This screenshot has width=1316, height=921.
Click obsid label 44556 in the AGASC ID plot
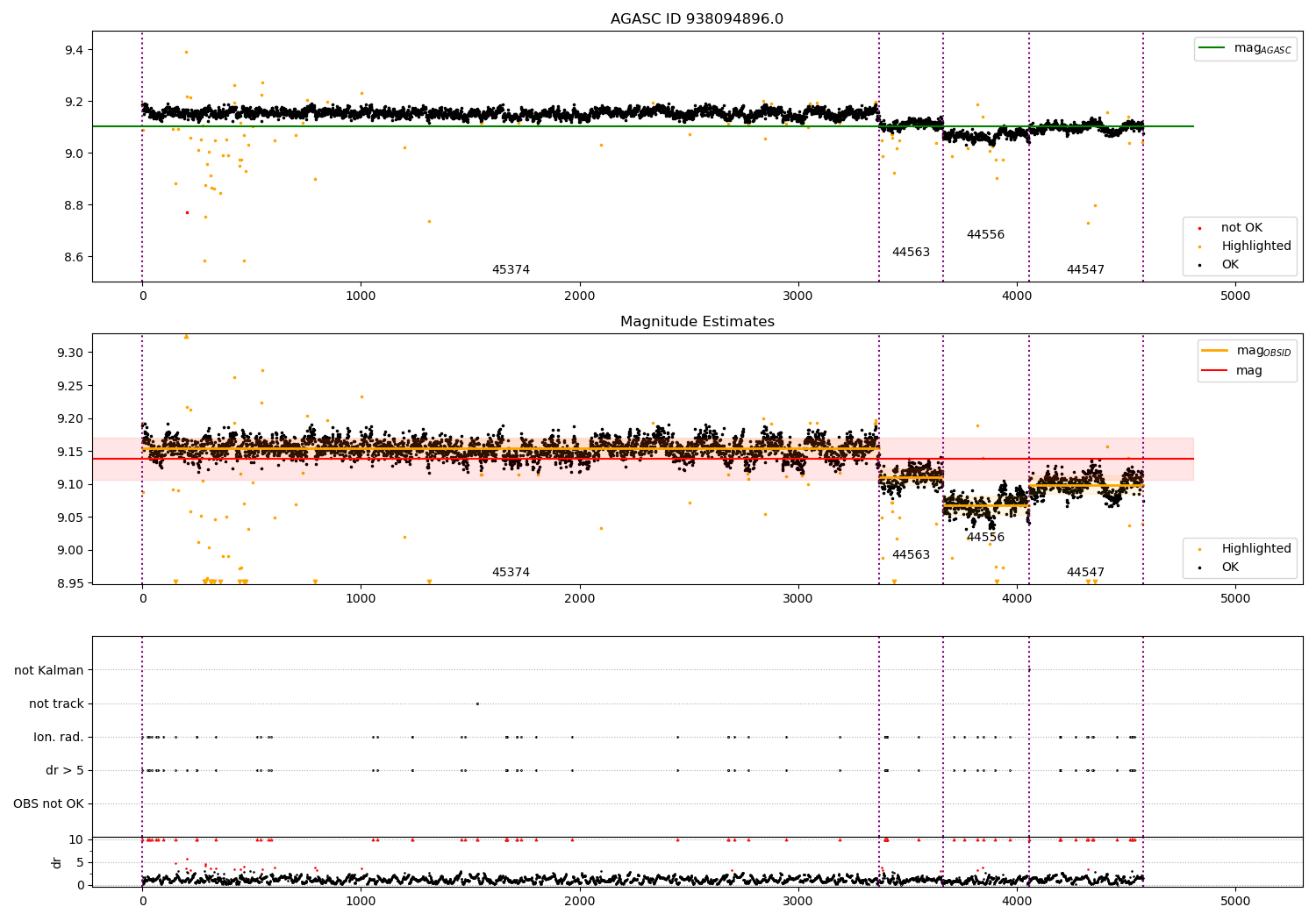(x=985, y=235)
